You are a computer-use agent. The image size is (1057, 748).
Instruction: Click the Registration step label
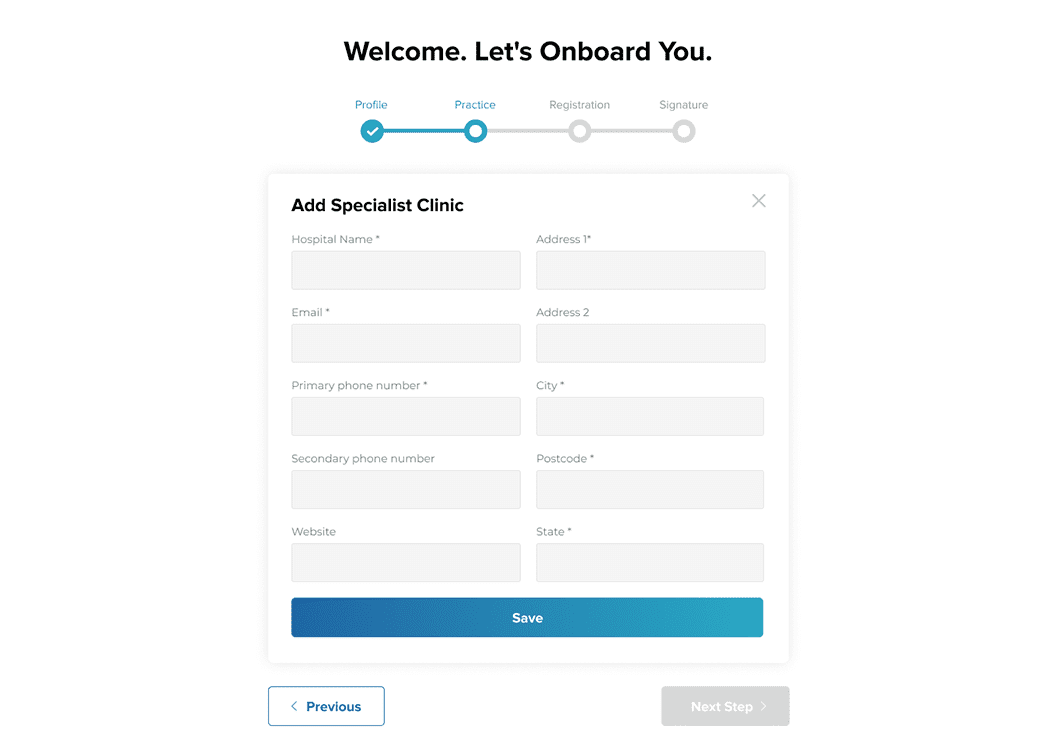tap(579, 105)
